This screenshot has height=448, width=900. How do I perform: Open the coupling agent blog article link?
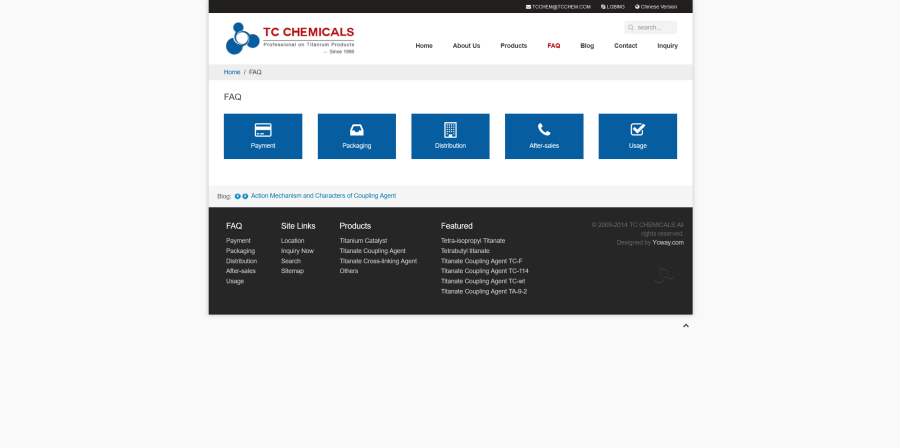click(x=323, y=196)
